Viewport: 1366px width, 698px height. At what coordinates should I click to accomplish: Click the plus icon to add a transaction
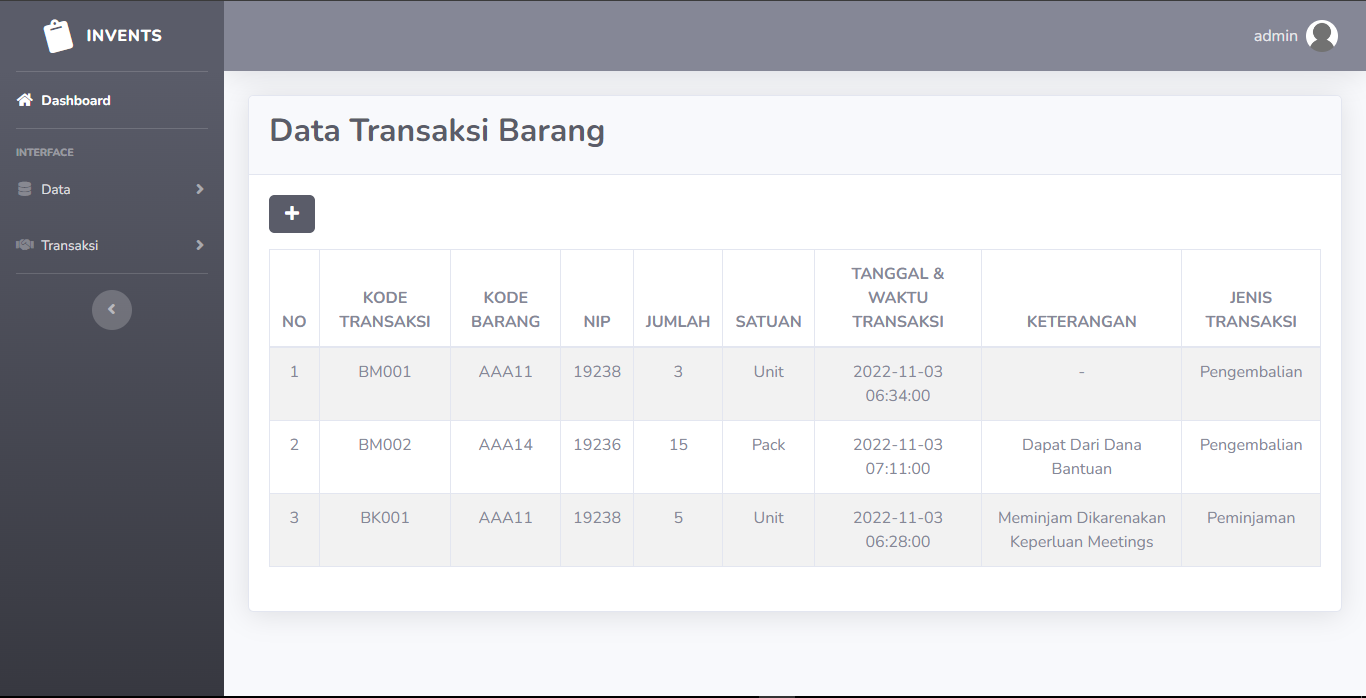point(291,213)
